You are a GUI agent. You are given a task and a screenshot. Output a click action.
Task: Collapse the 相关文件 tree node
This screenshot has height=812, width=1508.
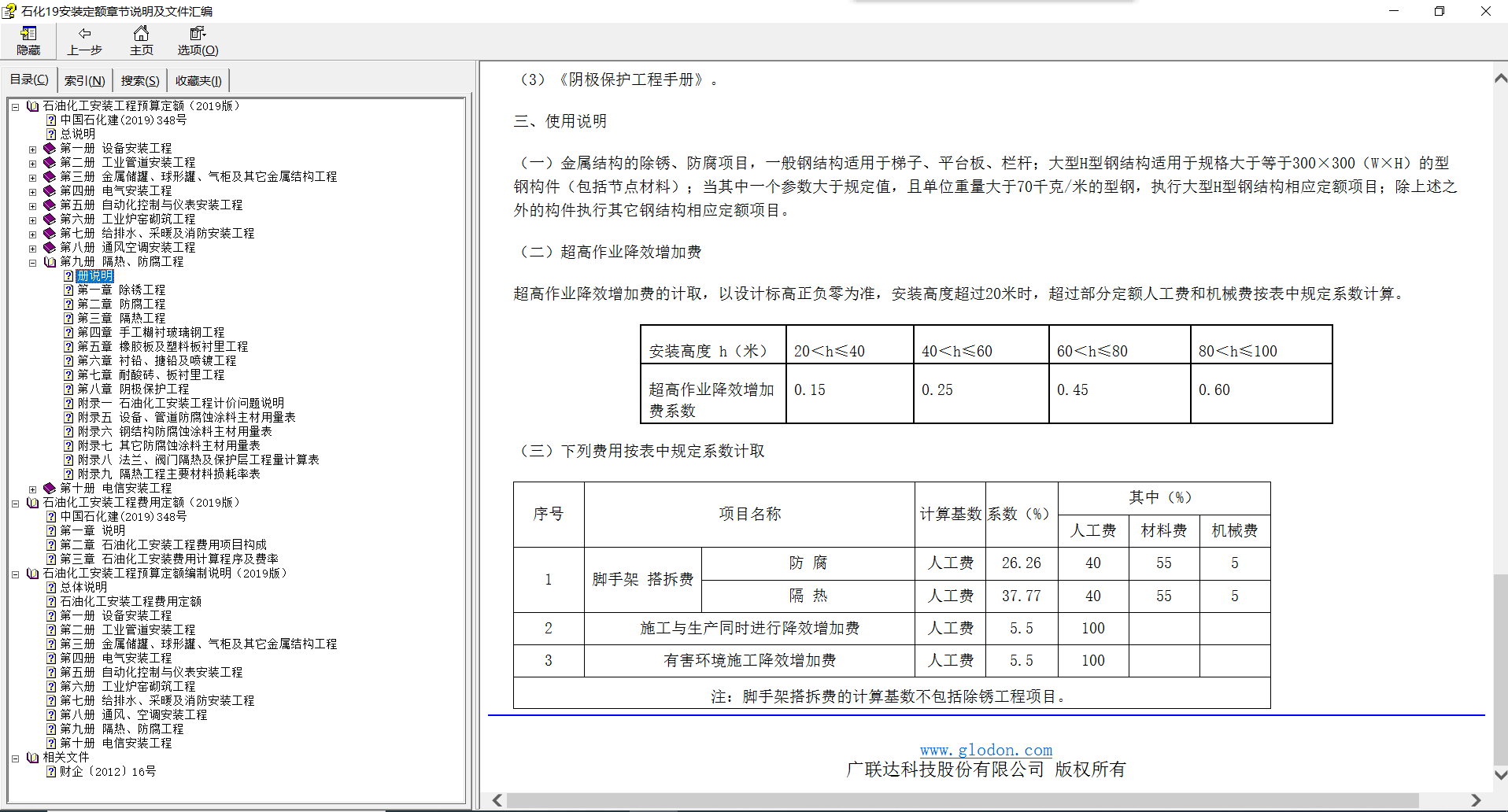15,758
